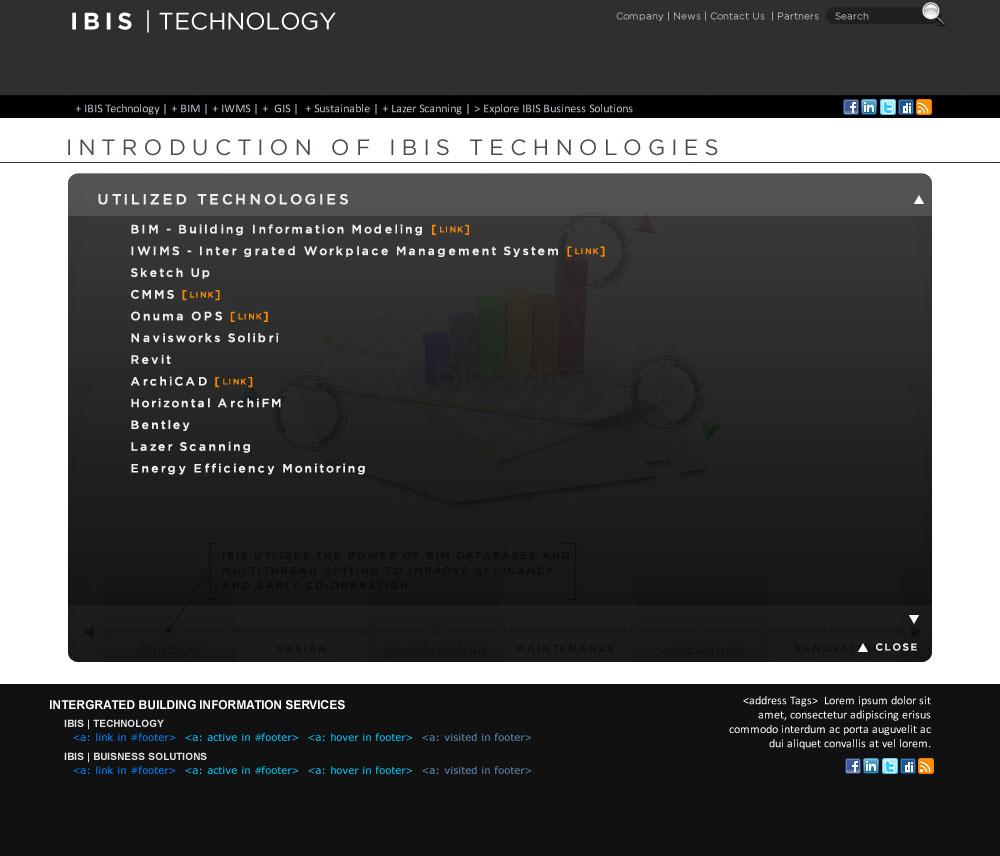Follow the [LINK] beside ArchiCAD
1000x856 pixels.
234,381
